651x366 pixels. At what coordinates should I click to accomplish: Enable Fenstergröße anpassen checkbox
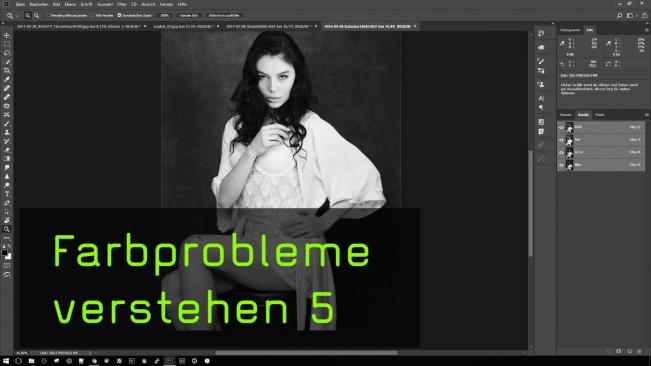click(48, 15)
